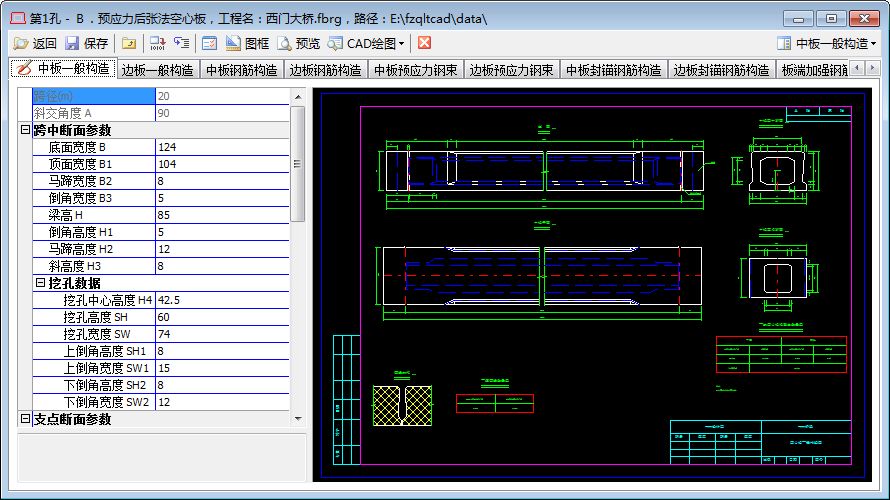Edit the 顶面宽度 B1 value 104
The image size is (890, 500).
click(x=222, y=164)
